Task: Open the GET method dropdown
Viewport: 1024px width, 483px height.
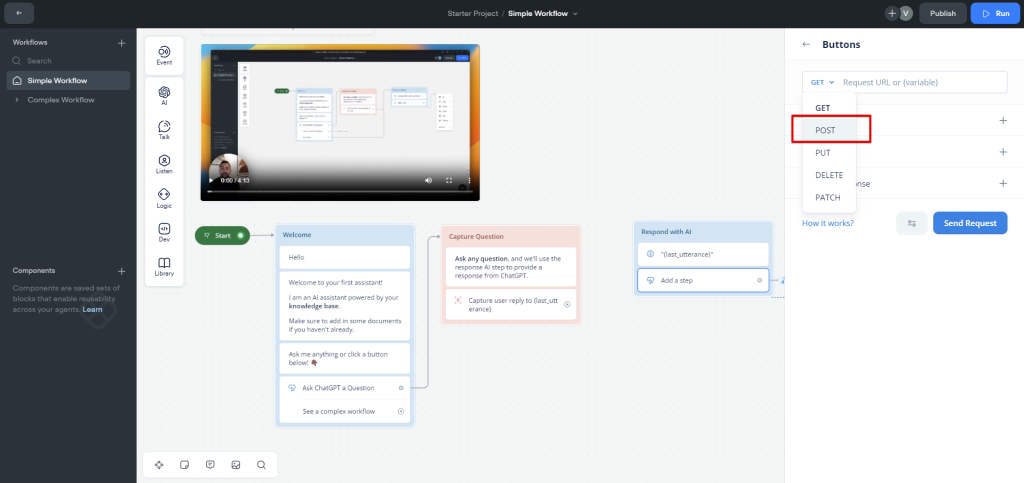Action: coord(820,82)
